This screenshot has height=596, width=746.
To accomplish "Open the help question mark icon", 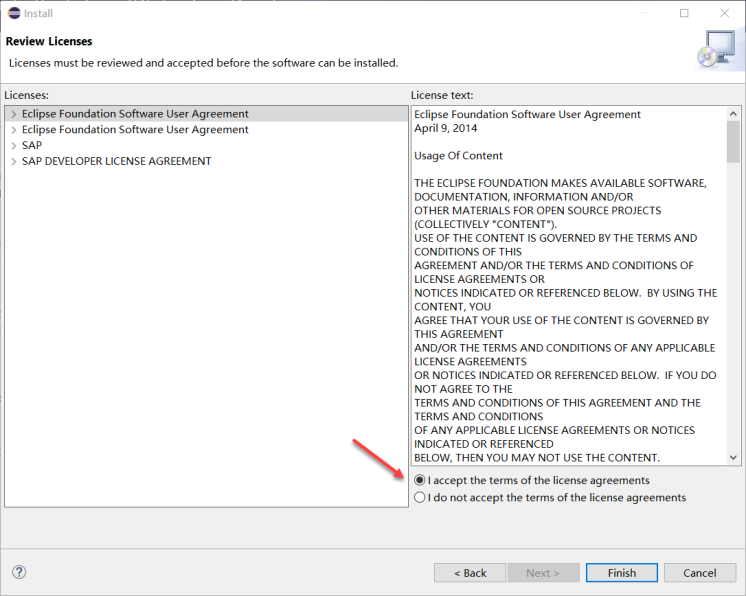I will click(x=19, y=572).
